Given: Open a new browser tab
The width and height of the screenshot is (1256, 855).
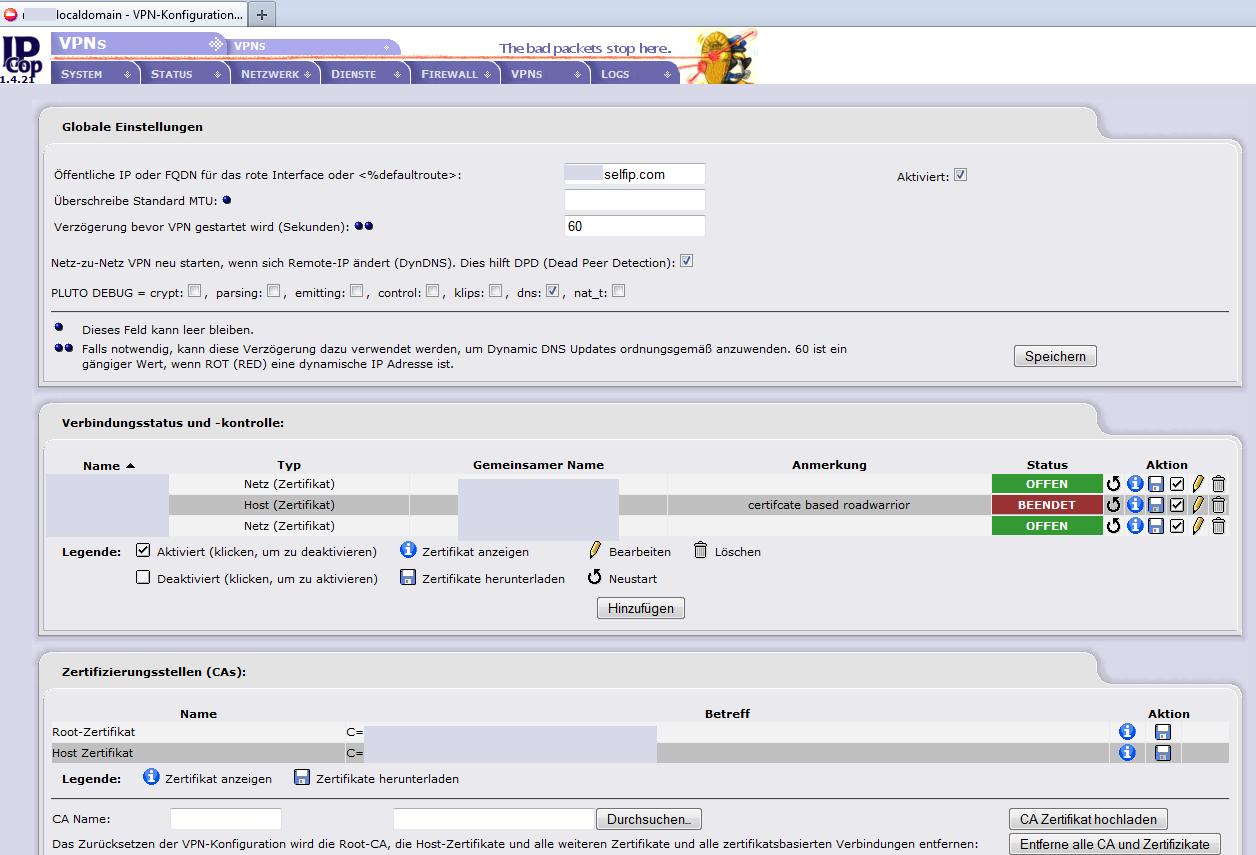Looking at the screenshot, I should click(x=262, y=14).
